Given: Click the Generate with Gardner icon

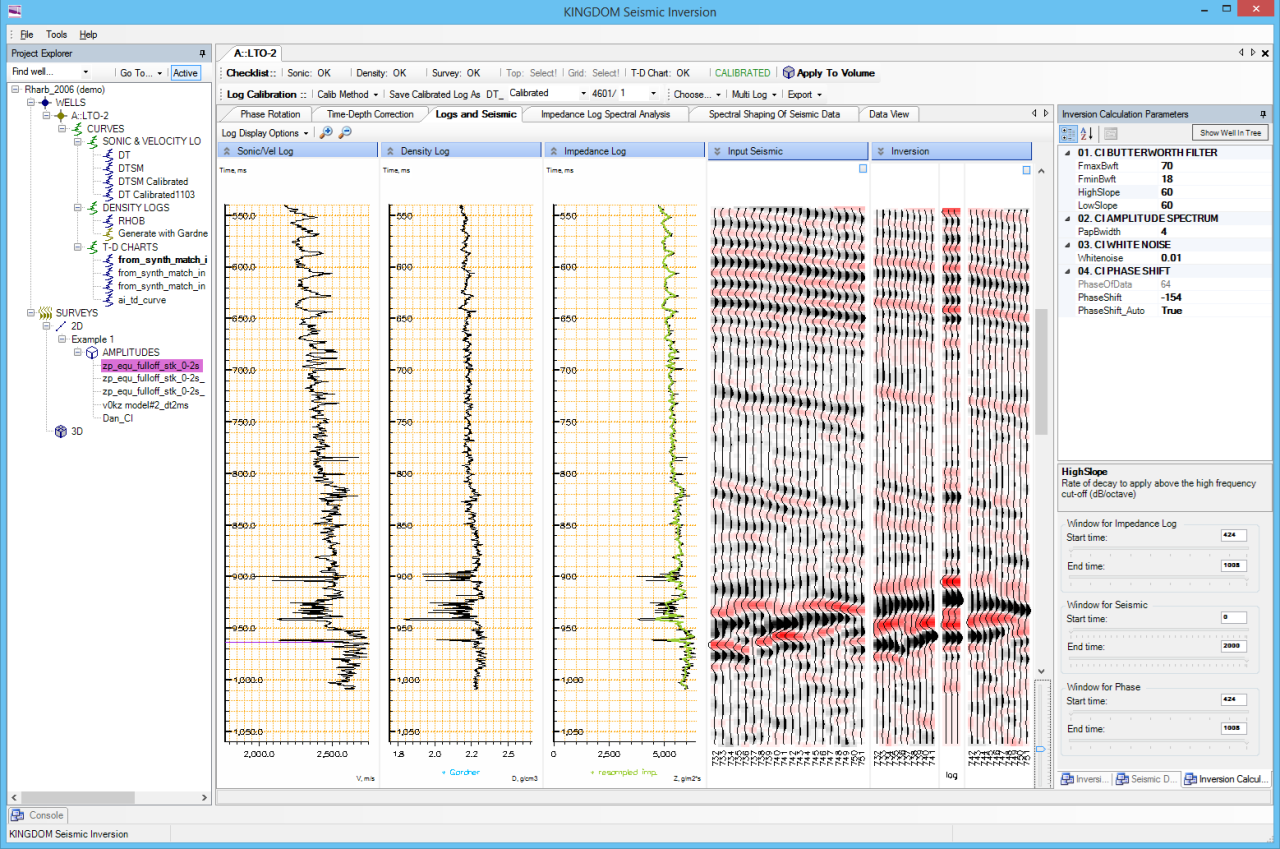Looking at the screenshot, I should 108,233.
